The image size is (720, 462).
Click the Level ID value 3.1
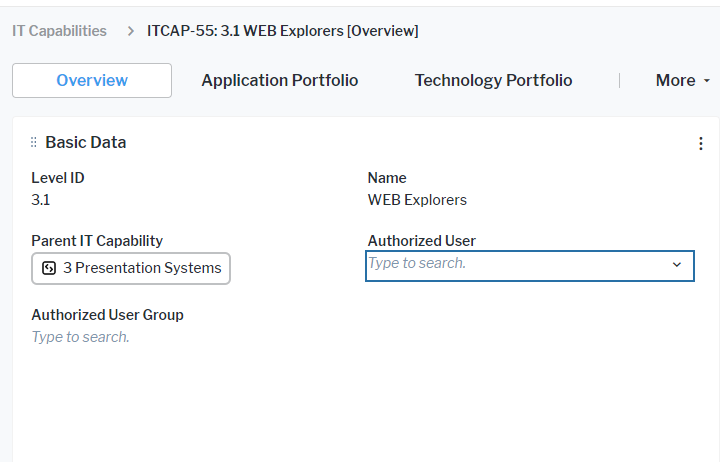click(x=41, y=199)
